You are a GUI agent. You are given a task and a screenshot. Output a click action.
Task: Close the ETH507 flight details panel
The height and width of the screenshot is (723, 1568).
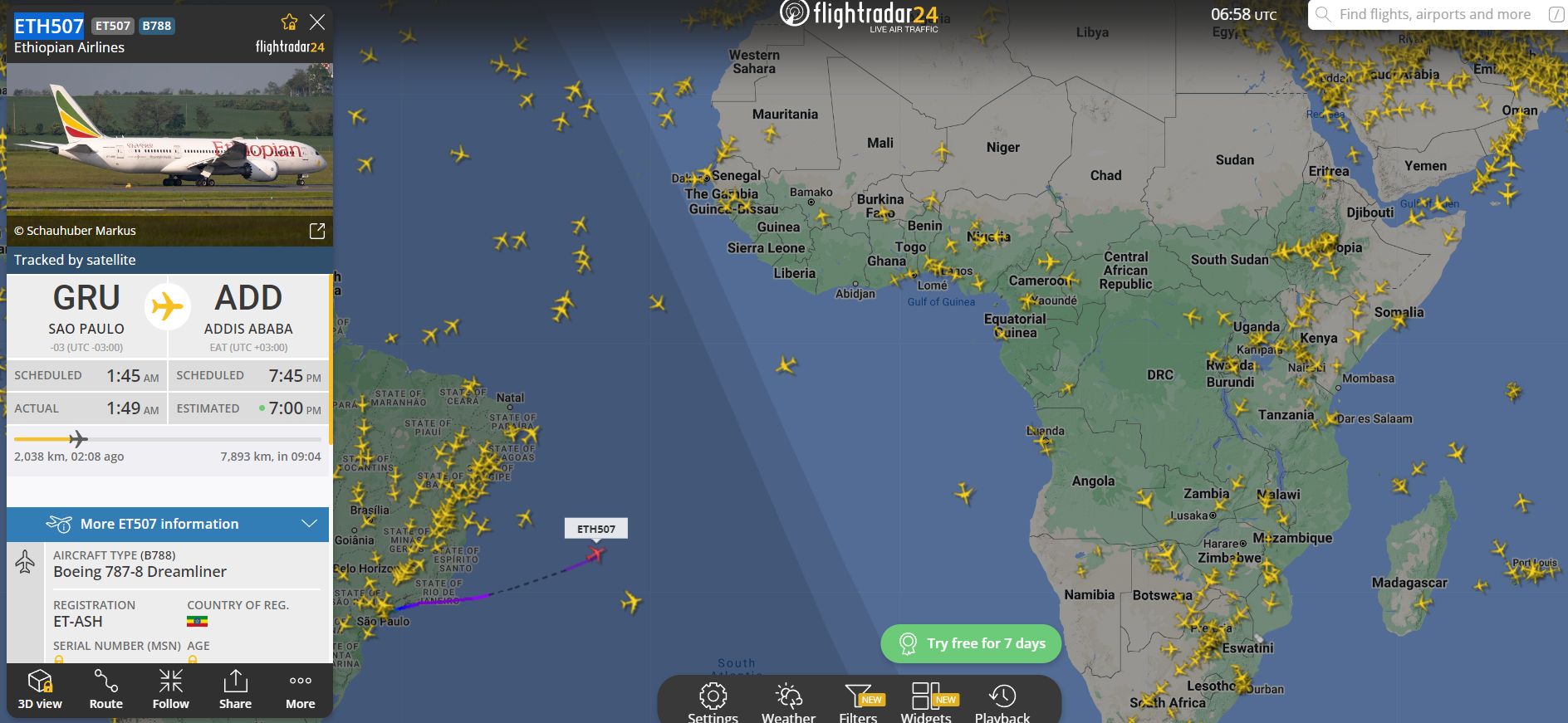pos(317,22)
